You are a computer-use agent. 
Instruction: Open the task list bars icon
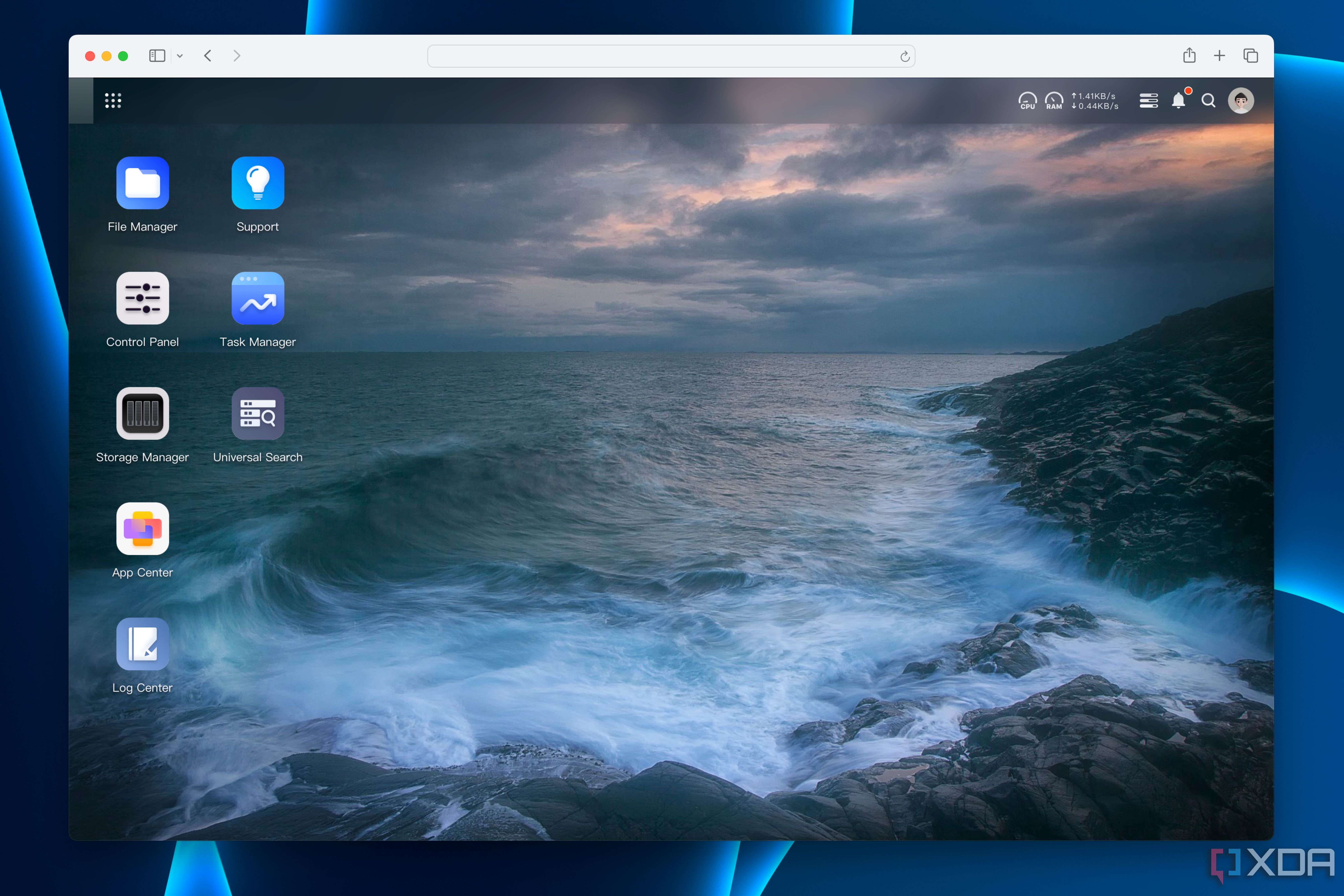click(1148, 101)
